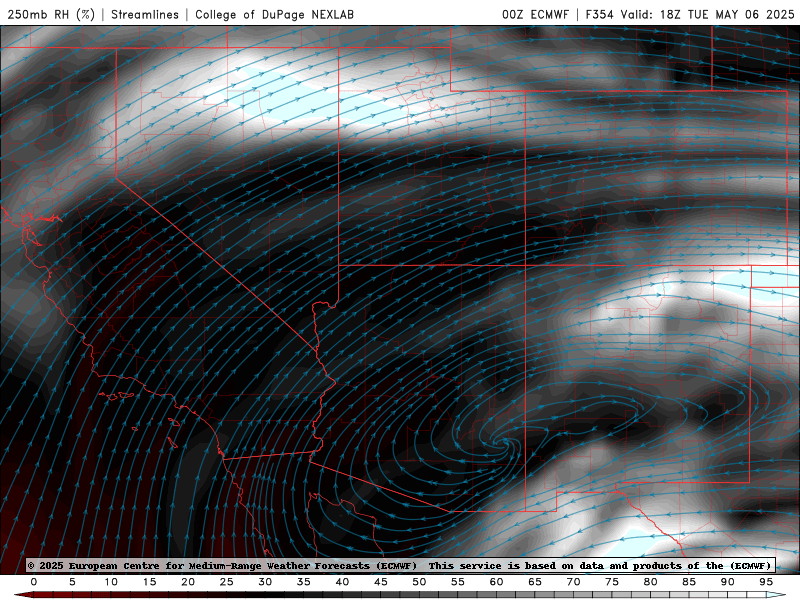Click the "90" value on the color scale

(x=728, y=582)
